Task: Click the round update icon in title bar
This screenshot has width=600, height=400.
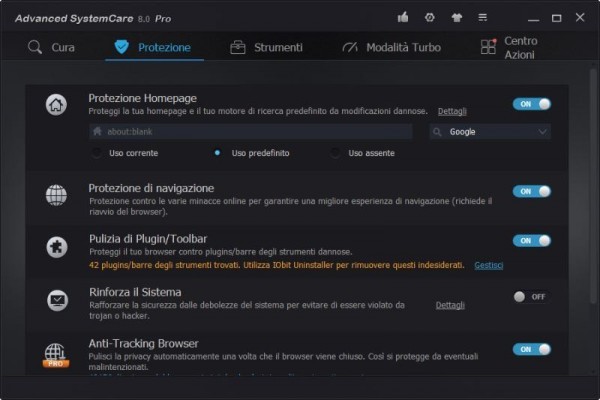Action: pyautogui.click(x=430, y=17)
